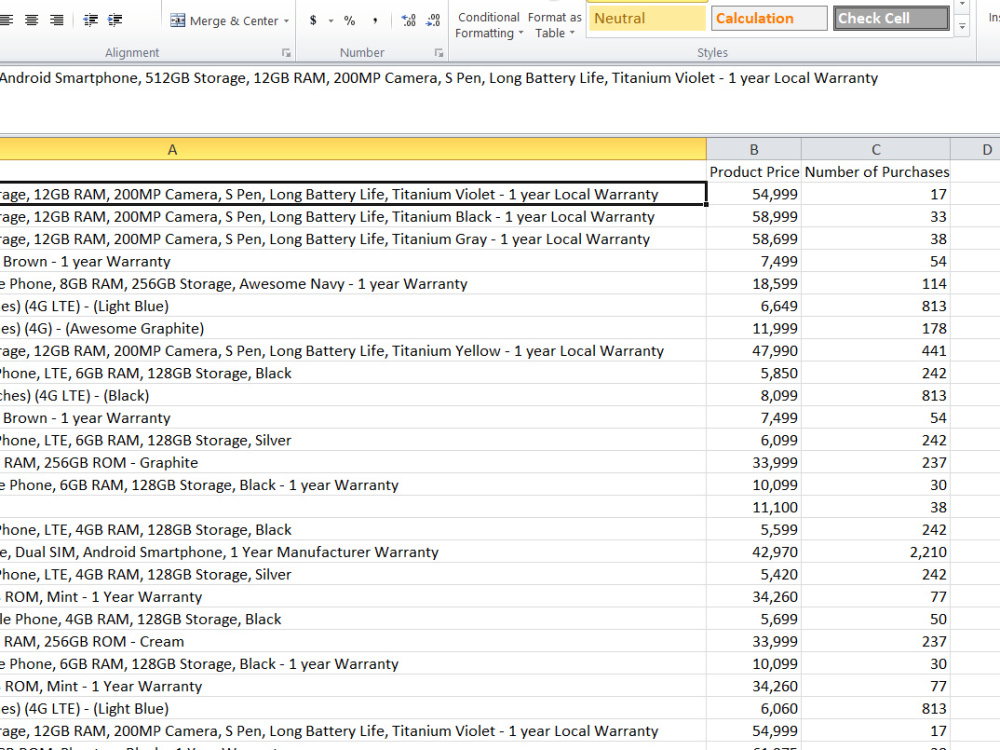Select purchases cell 114
Image resolution: width=1000 pixels, height=750 pixels.
point(876,284)
